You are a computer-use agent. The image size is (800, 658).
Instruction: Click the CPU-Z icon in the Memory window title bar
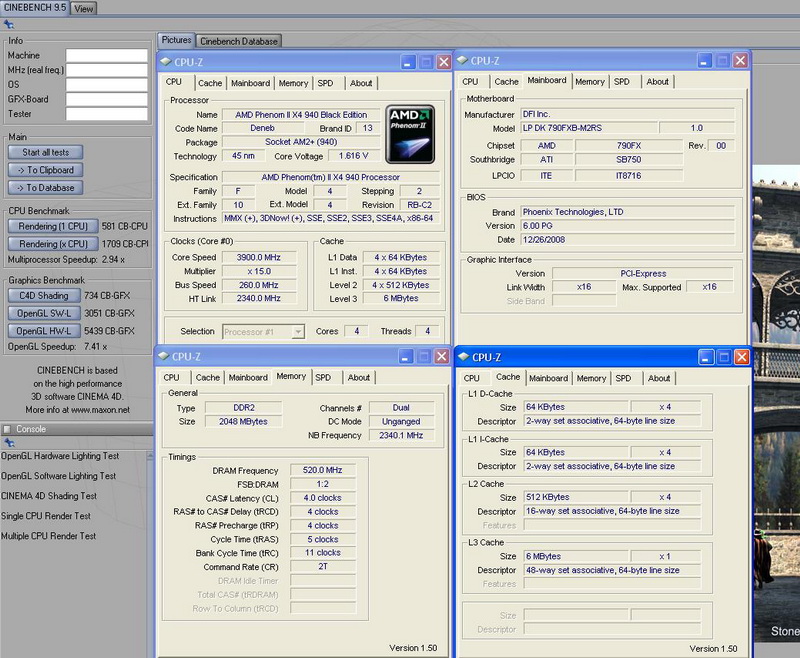coord(165,356)
